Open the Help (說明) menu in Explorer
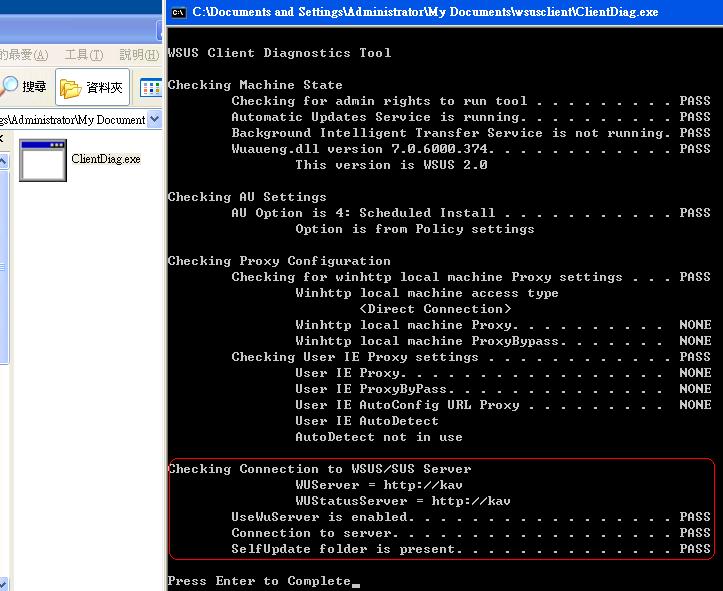Image resolution: width=723 pixels, height=591 pixels. click(x=139, y=55)
